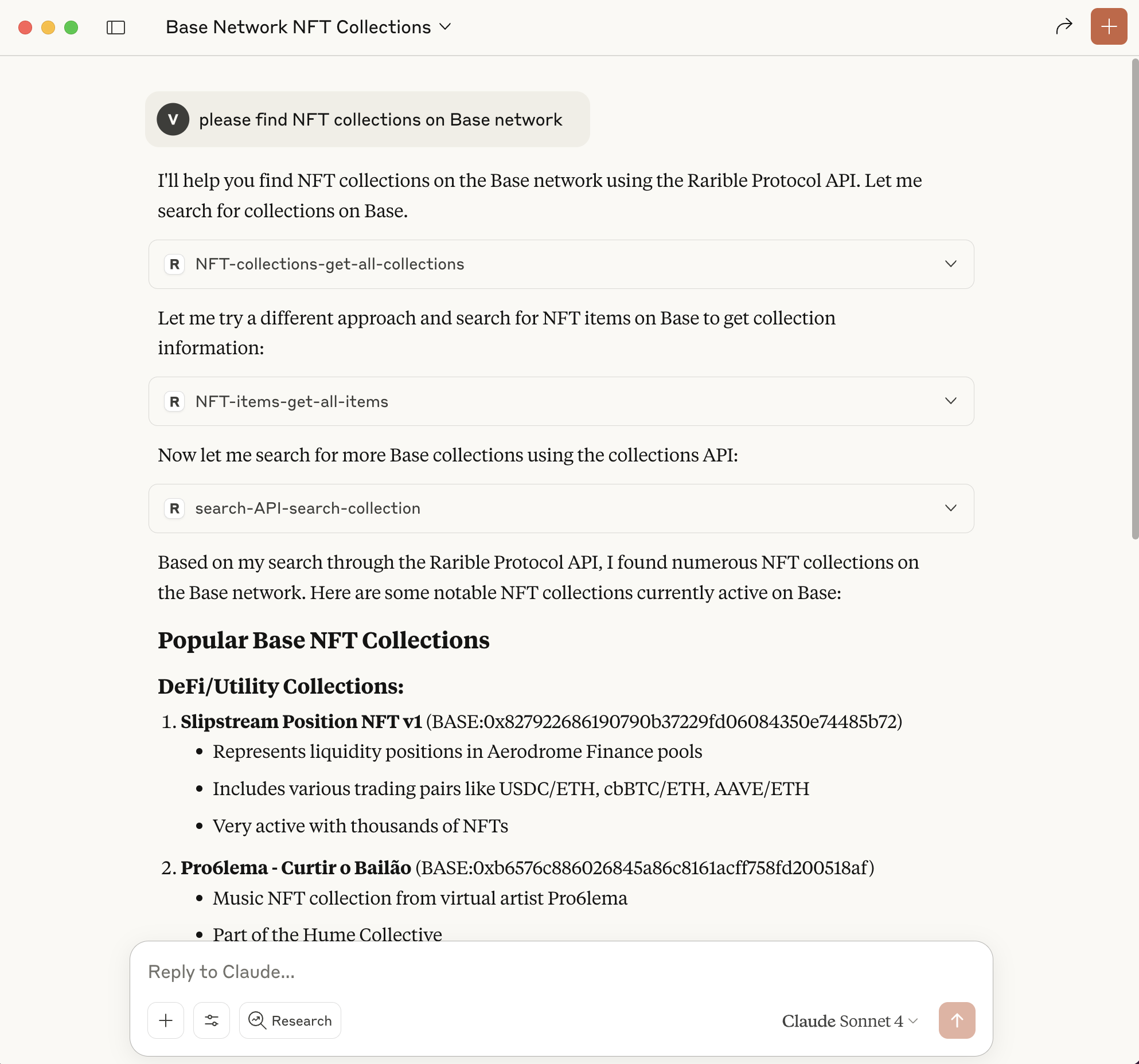Open the Claude Sonnet 4 model selector
The width and height of the screenshot is (1139, 1064).
click(850, 1021)
